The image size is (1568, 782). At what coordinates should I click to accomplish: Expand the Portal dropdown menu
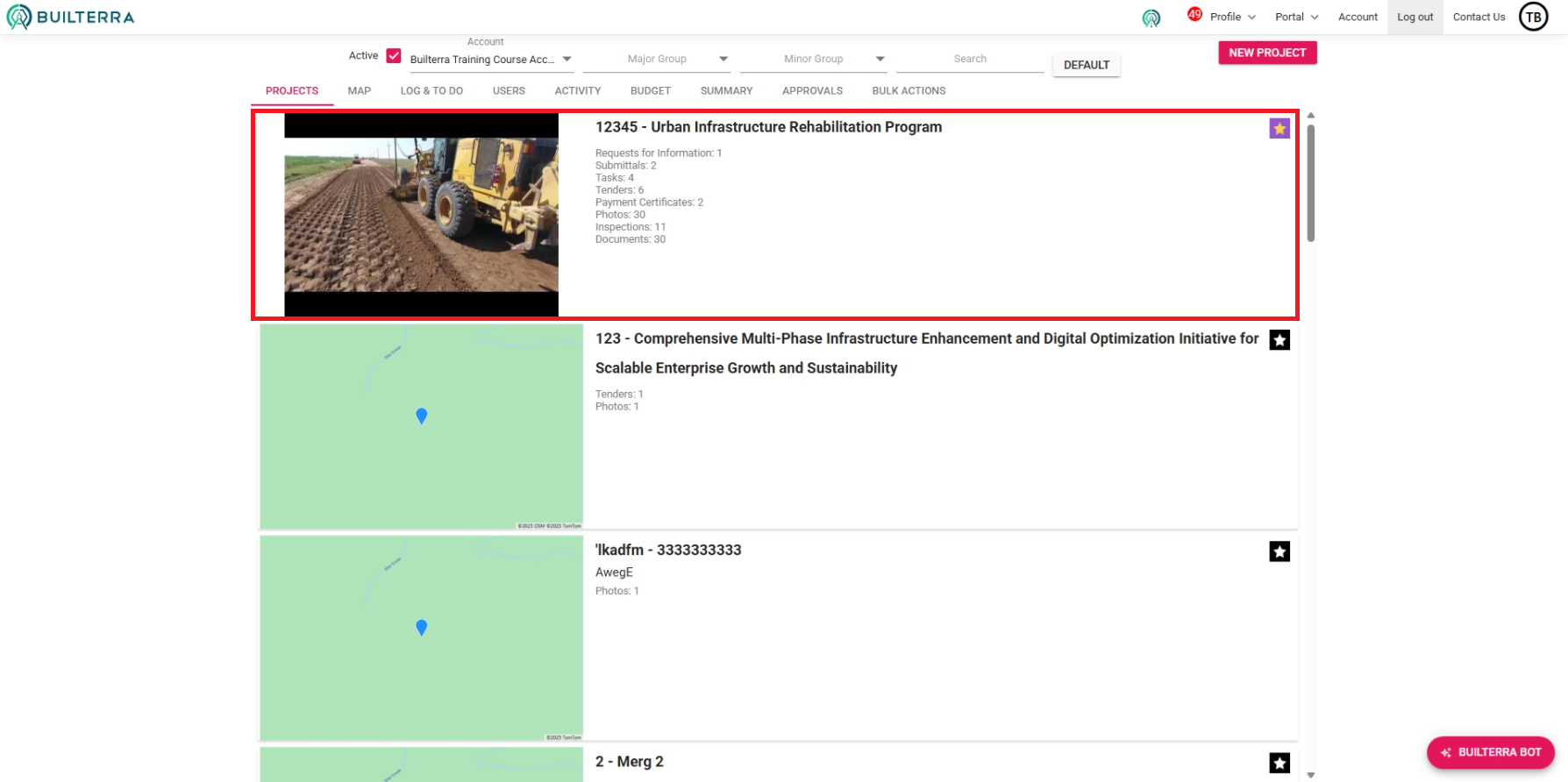point(1297,17)
